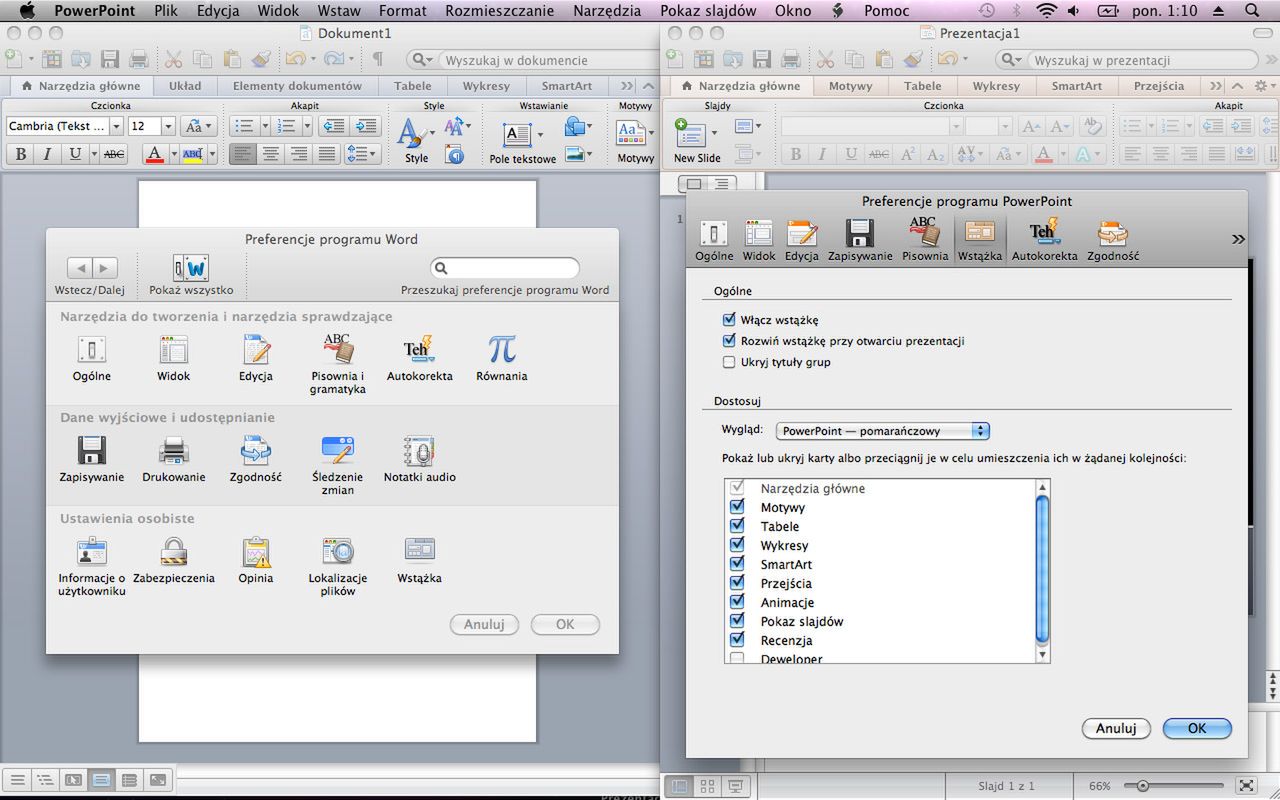Switch to Układ tab in Word ribbon
The width and height of the screenshot is (1280, 800).
tap(185, 86)
